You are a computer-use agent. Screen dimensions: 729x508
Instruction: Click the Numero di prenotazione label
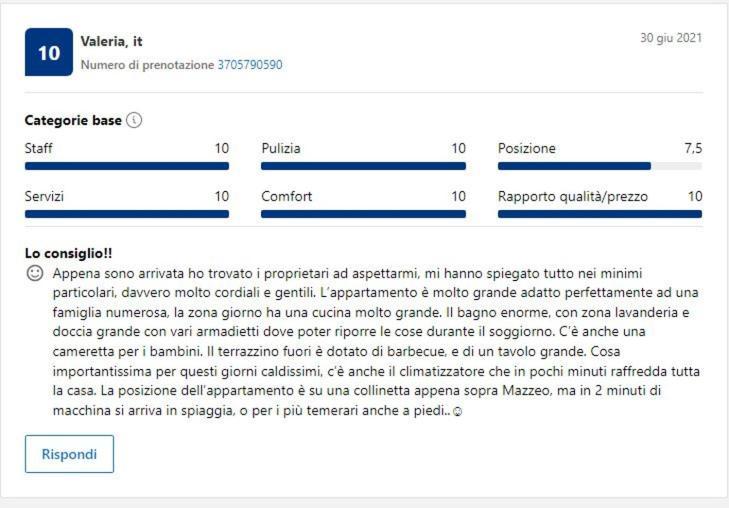click(x=147, y=65)
